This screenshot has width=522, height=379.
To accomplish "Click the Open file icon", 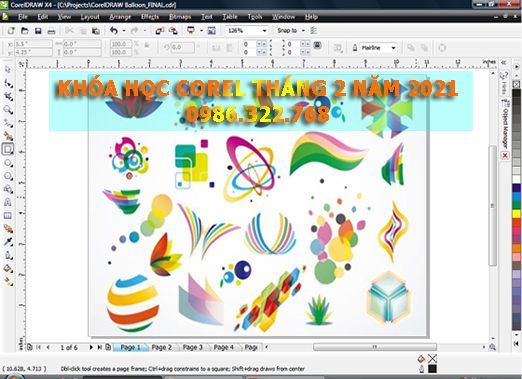I will pos(24,31).
